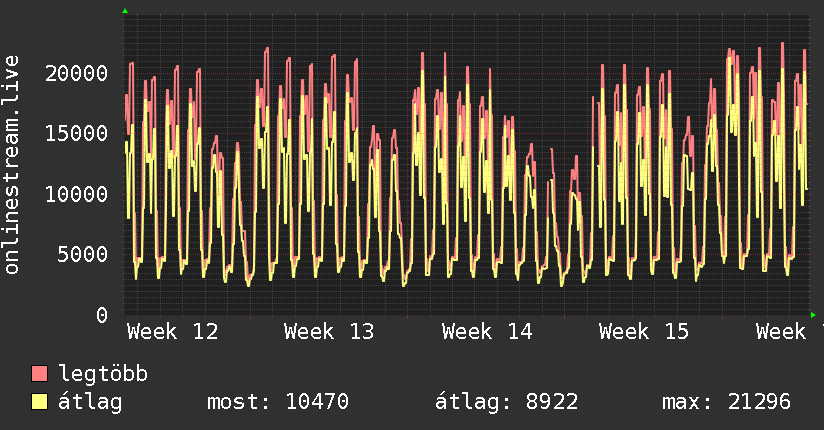Click the 5000 y-axis tick label
The height and width of the screenshot is (430, 824).
(x=83, y=254)
